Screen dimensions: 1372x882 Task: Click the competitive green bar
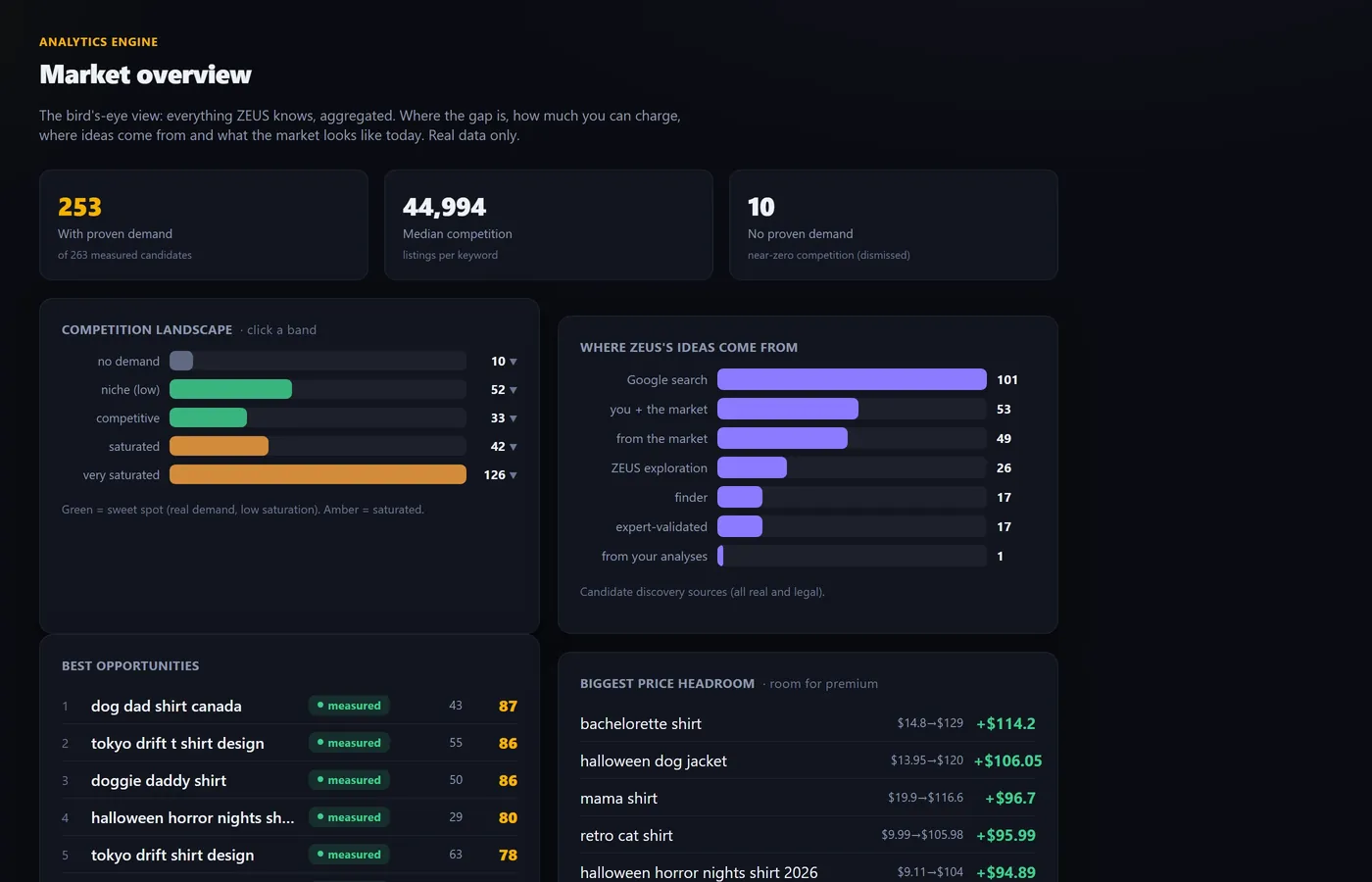208,417
